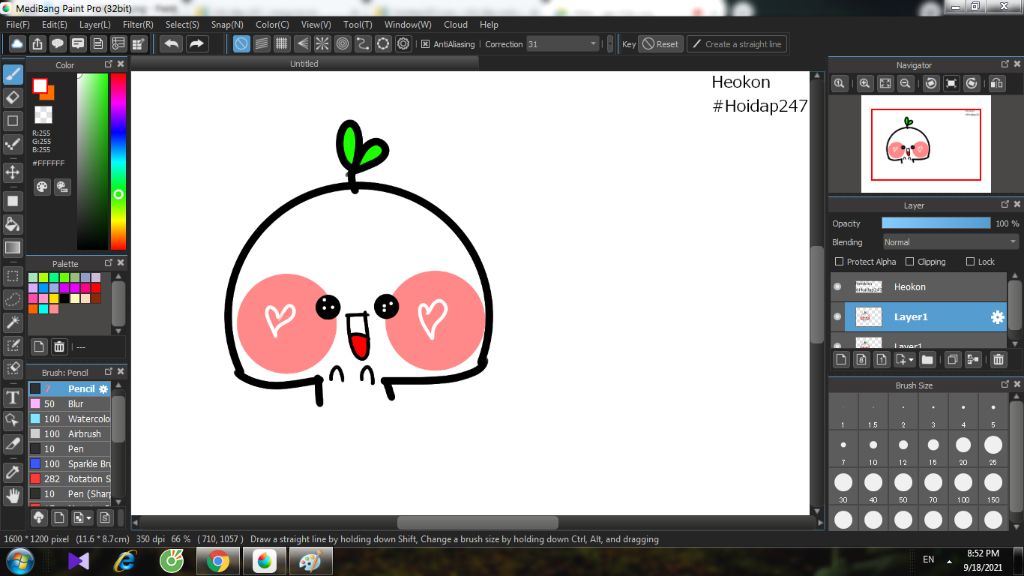
Task: Enable parallel snap guide
Action: (261, 44)
